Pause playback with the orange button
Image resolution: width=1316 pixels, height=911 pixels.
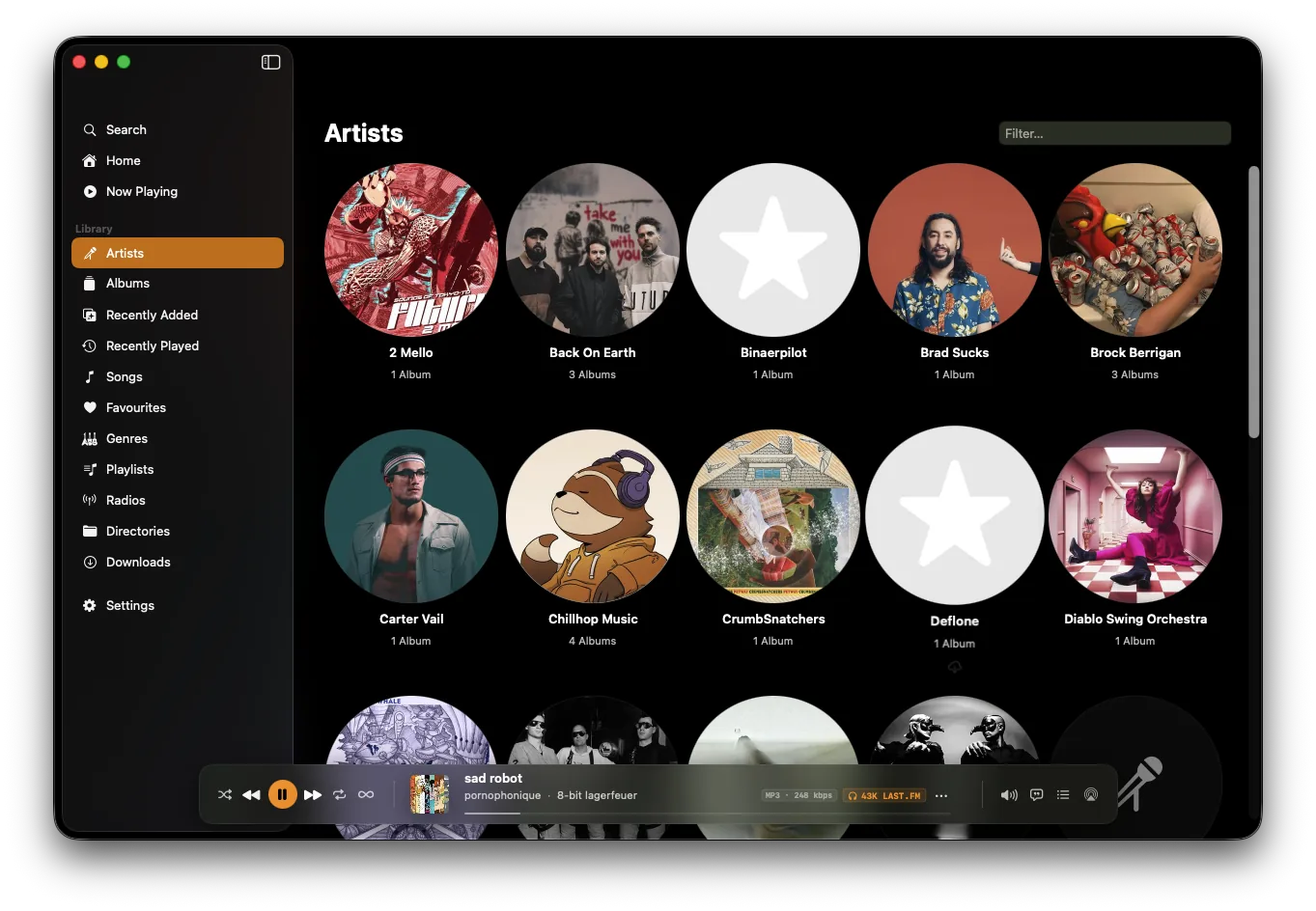tap(282, 795)
